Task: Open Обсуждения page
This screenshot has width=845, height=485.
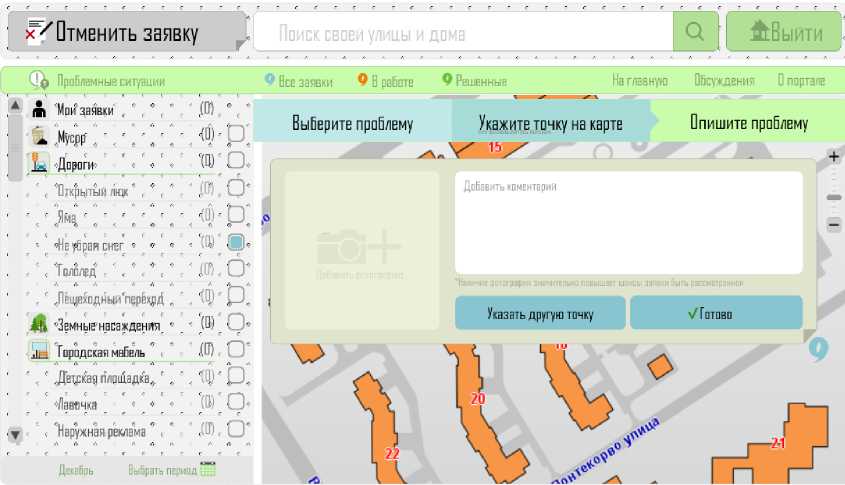Action: (x=724, y=81)
